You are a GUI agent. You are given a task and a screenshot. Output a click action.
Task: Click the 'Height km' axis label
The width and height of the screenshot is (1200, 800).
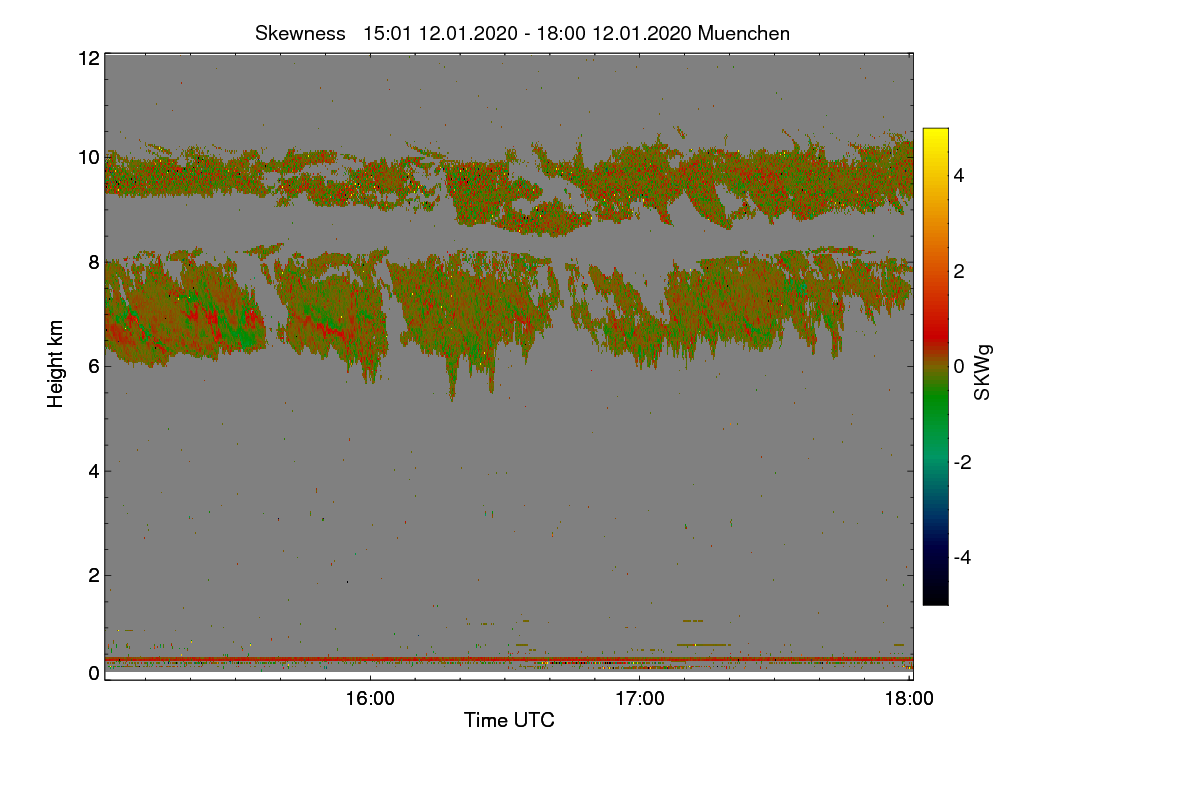57,363
